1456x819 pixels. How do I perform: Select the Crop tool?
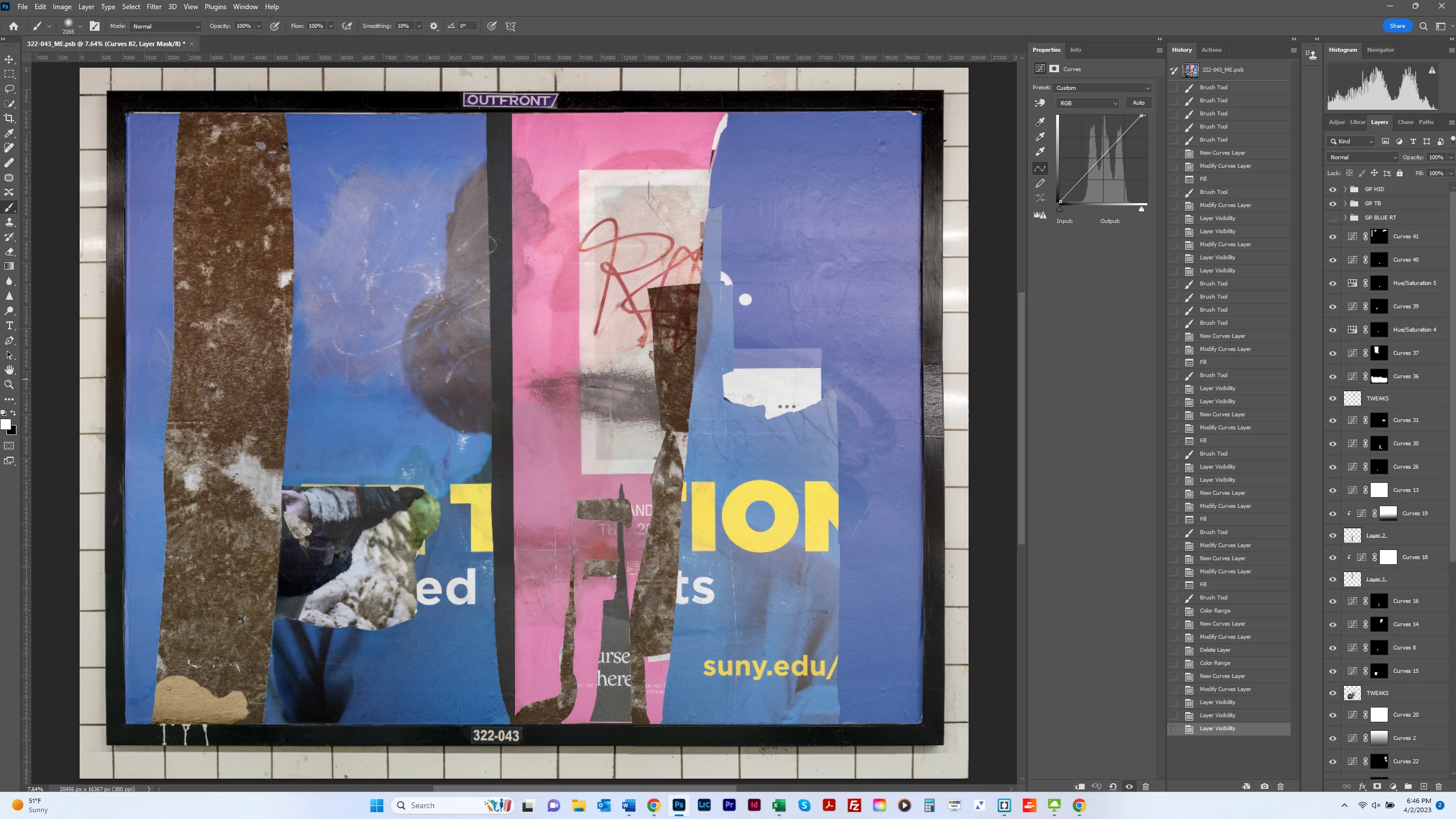pyautogui.click(x=9, y=118)
